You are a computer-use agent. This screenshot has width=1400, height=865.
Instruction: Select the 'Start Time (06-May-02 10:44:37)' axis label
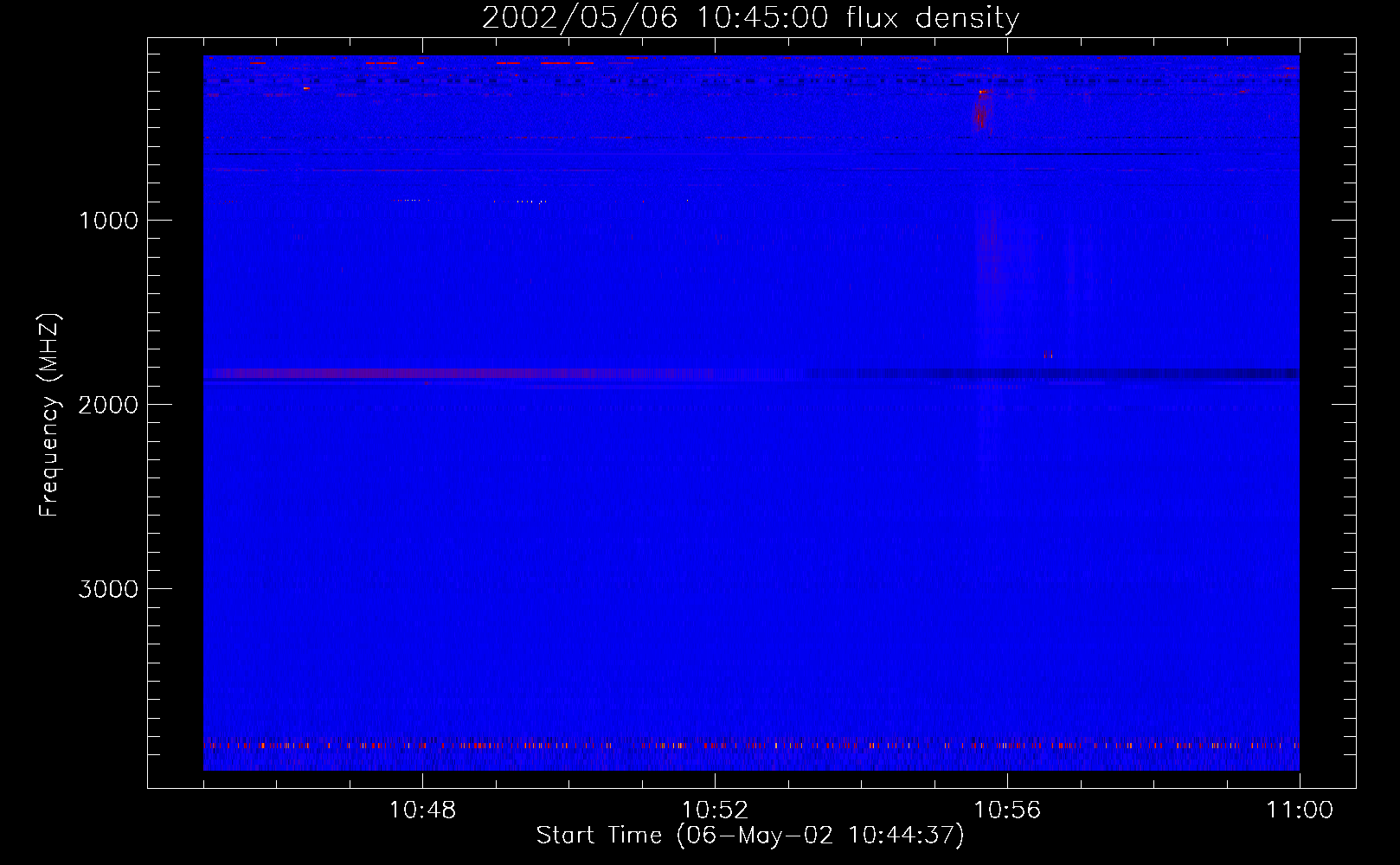(750, 836)
